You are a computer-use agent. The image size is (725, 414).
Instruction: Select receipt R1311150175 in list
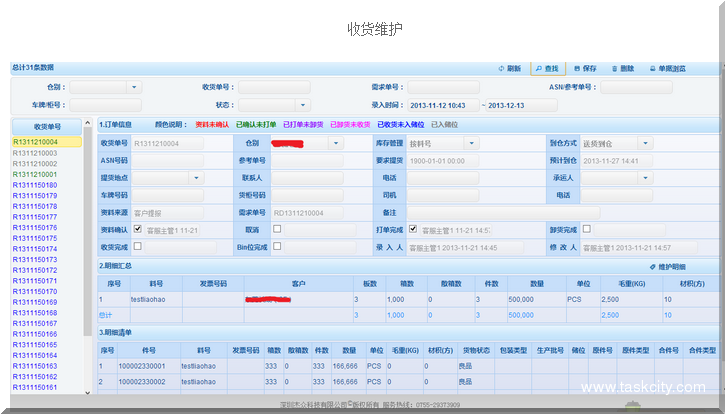click(x=35, y=238)
